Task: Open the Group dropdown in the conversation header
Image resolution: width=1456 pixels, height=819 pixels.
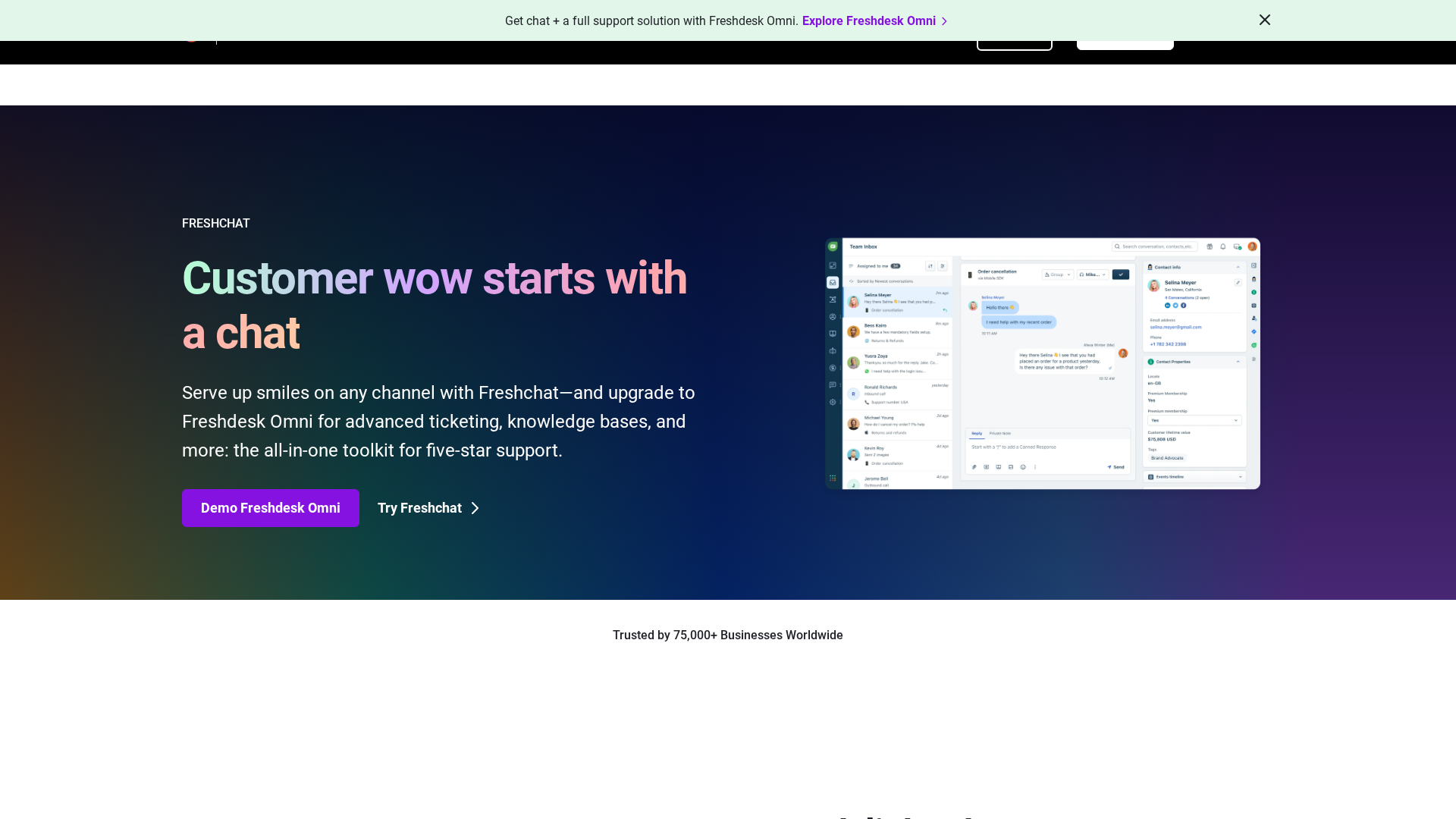Action: (1057, 275)
